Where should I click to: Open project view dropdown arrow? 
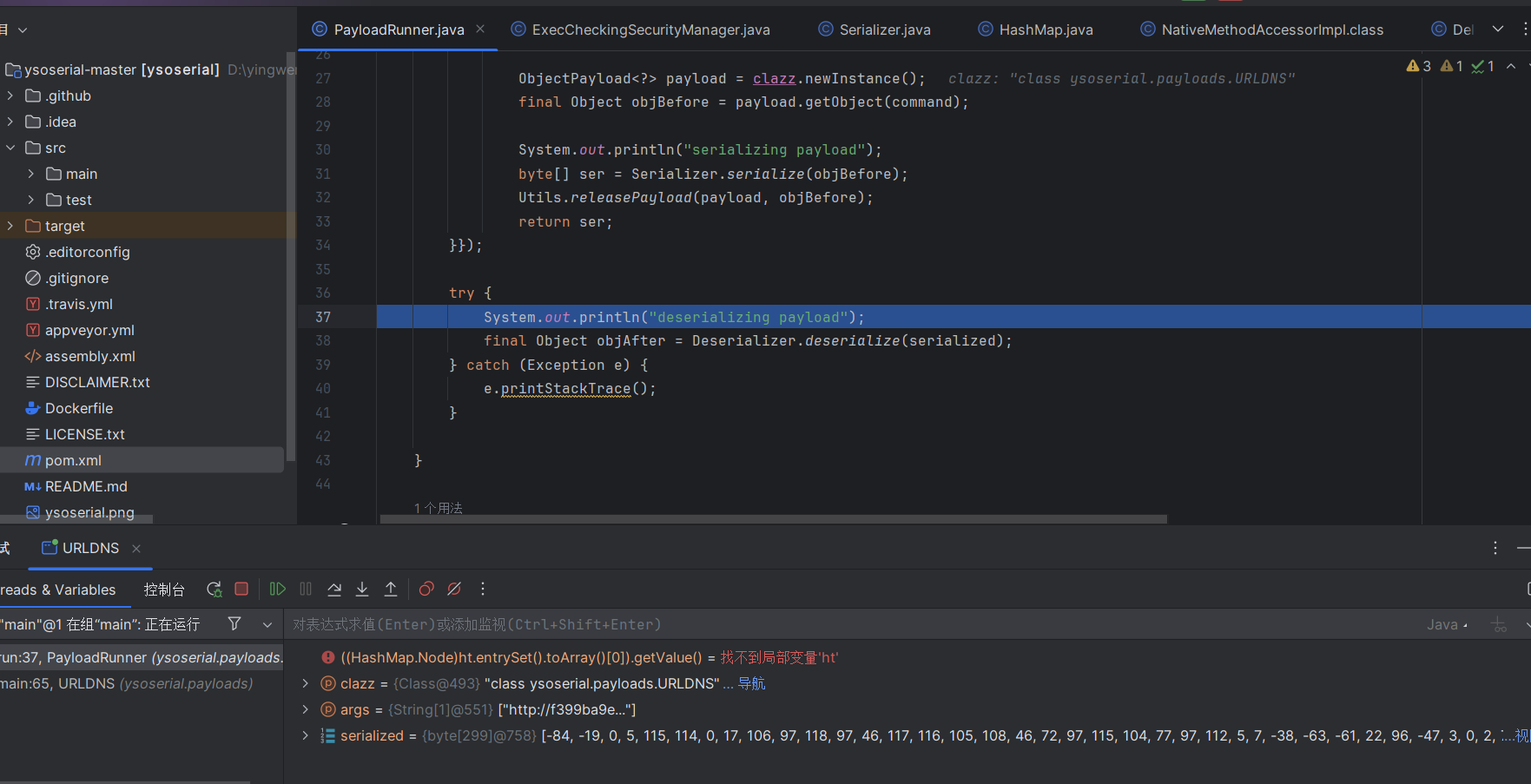pyautogui.click(x=23, y=30)
